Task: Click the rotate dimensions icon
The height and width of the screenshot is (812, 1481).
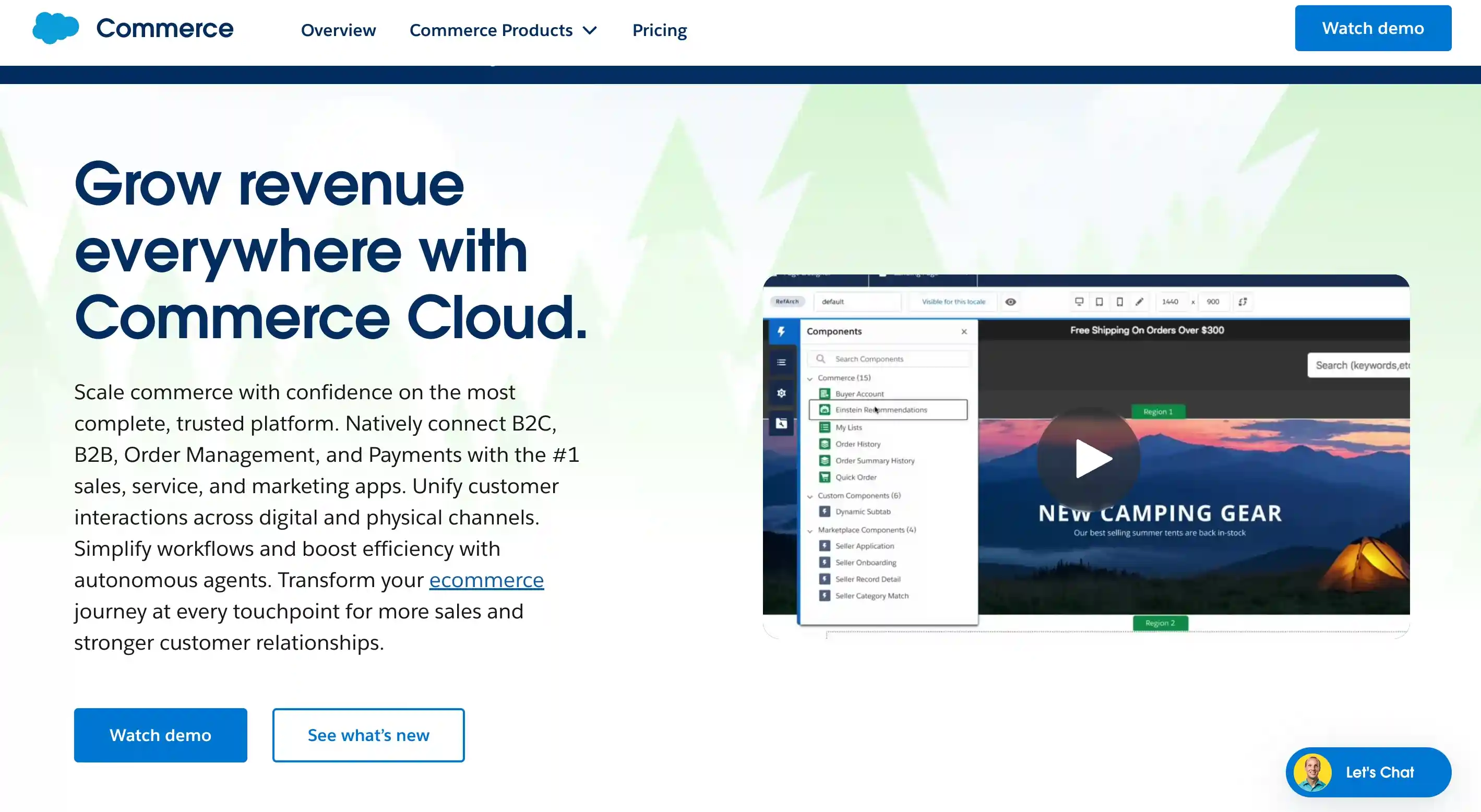Action: (1243, 302)
